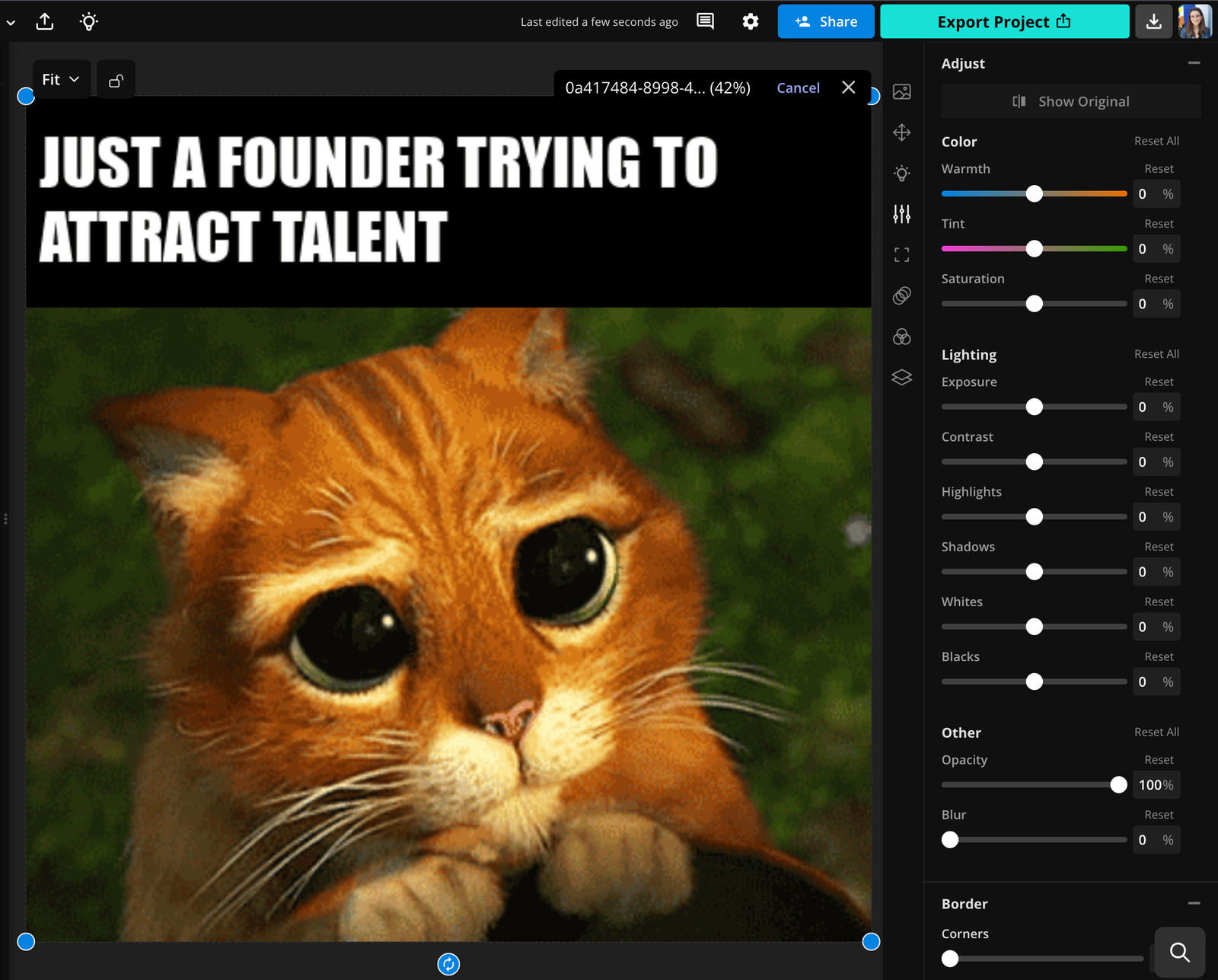Image resolution: width=1218 pixels, height=980 pixels.
Task: Click the Export Project button
Action: 1004,21
